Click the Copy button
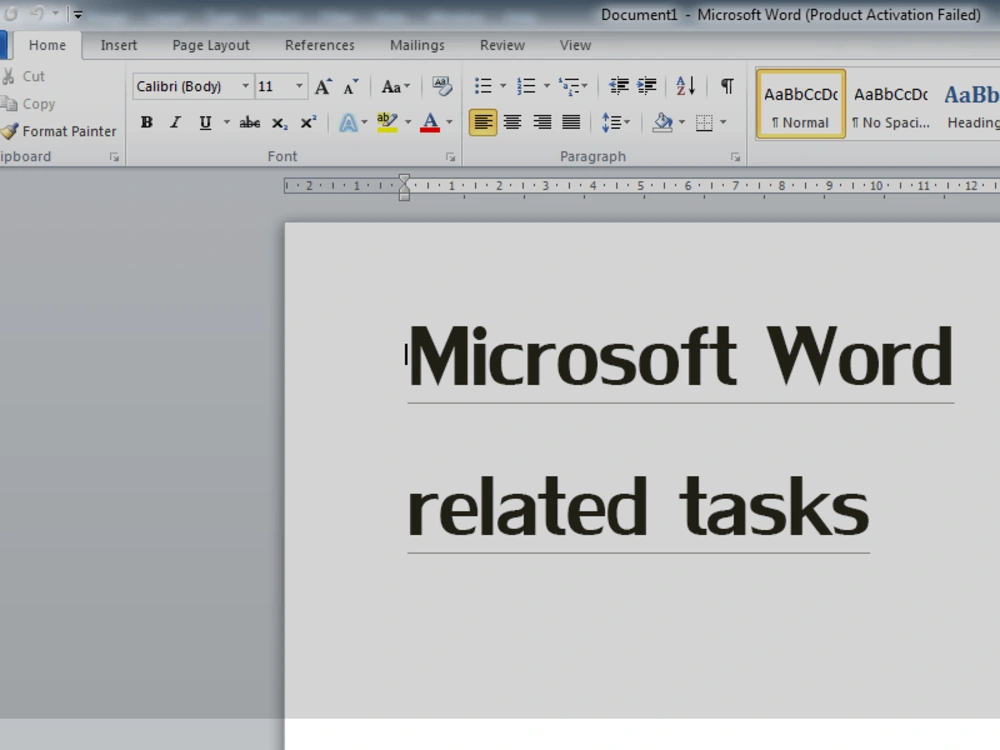 point(29,104)
